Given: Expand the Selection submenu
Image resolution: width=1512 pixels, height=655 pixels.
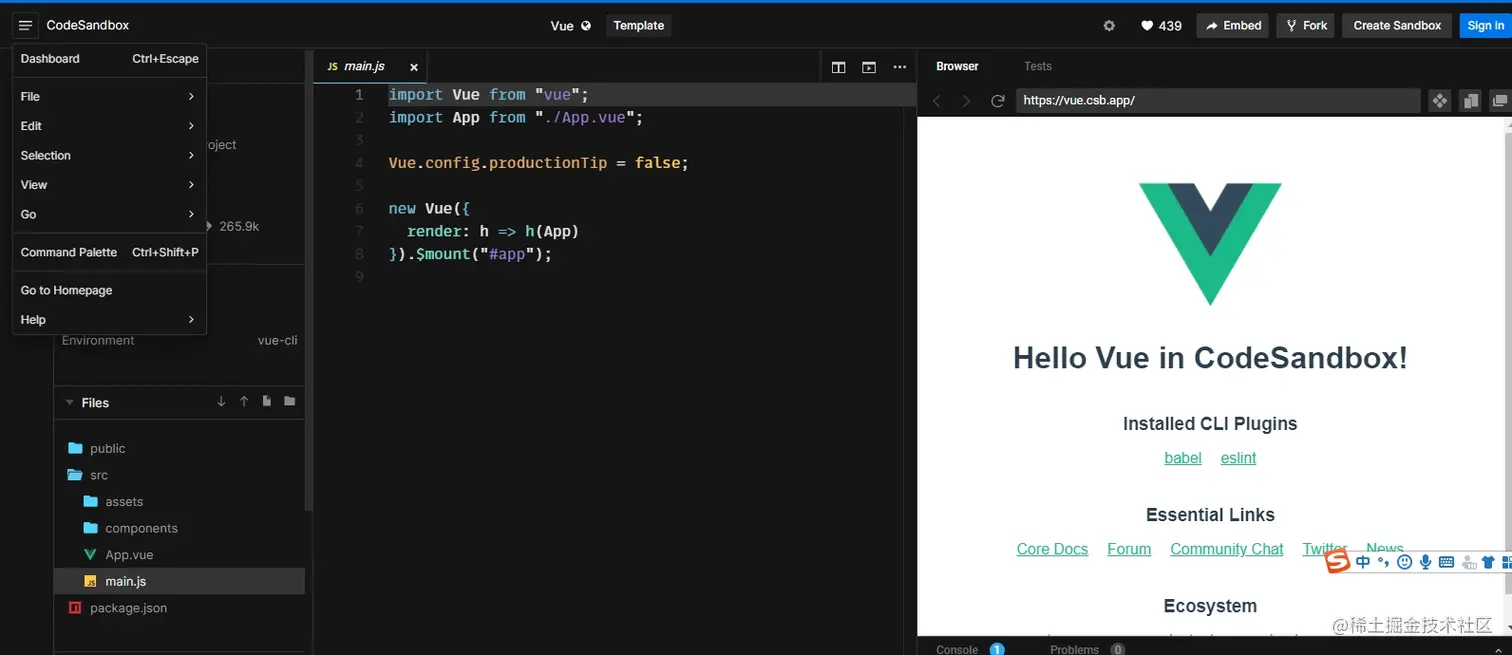Looking at the screenshot, I should click(109, 155).
